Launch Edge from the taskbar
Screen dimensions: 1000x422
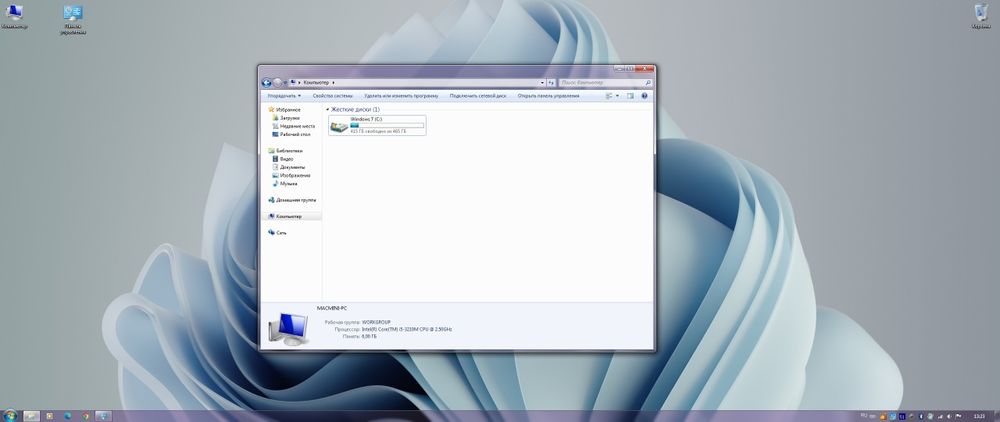pos(68,416)
